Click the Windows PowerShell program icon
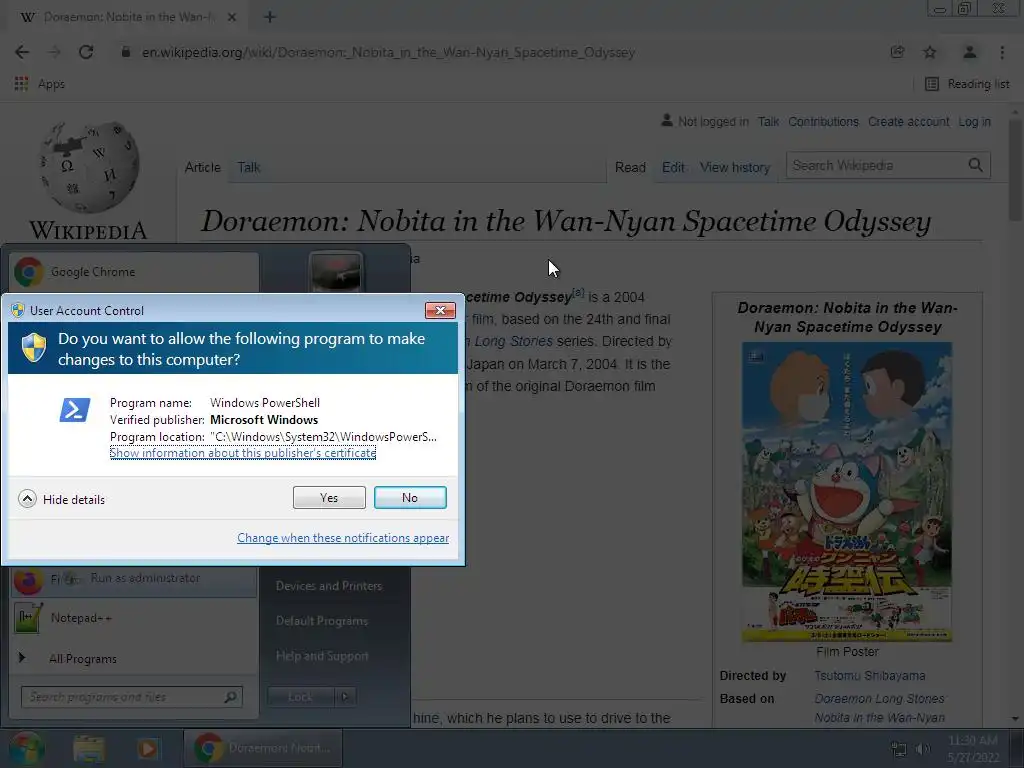Screen dimensions: 1024x768 coord(74,410)
